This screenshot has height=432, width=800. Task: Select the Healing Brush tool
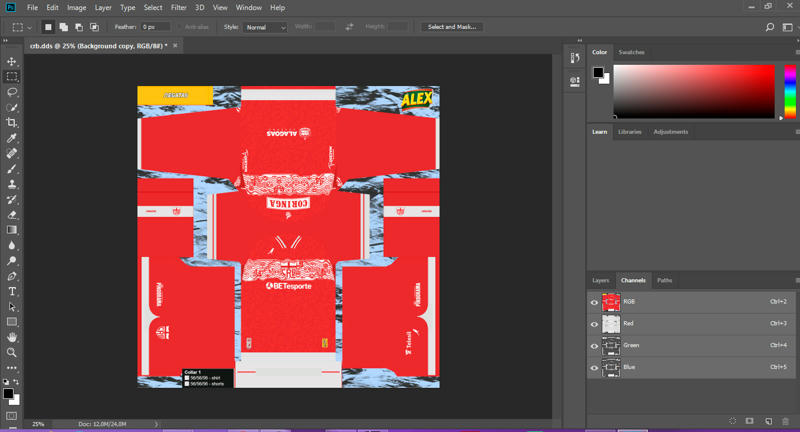(12, 153)
